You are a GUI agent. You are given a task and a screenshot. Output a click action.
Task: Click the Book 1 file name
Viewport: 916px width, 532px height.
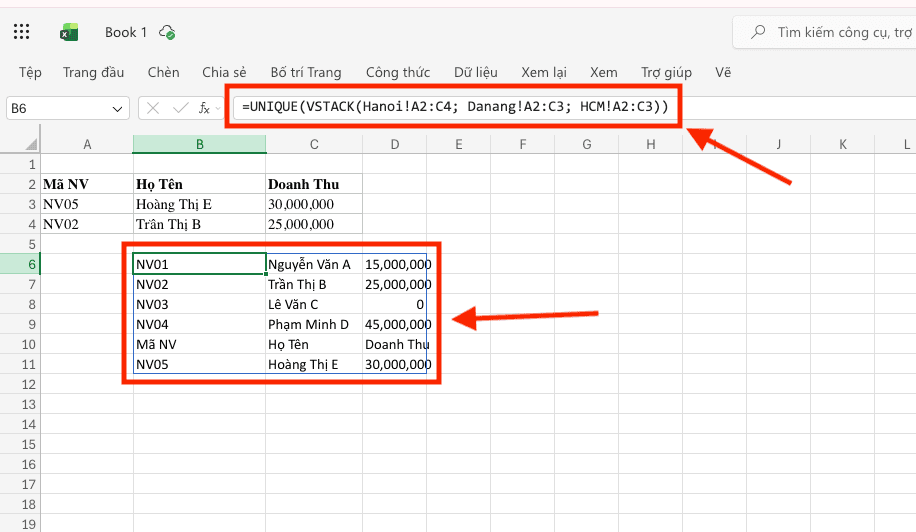(126, 32)
